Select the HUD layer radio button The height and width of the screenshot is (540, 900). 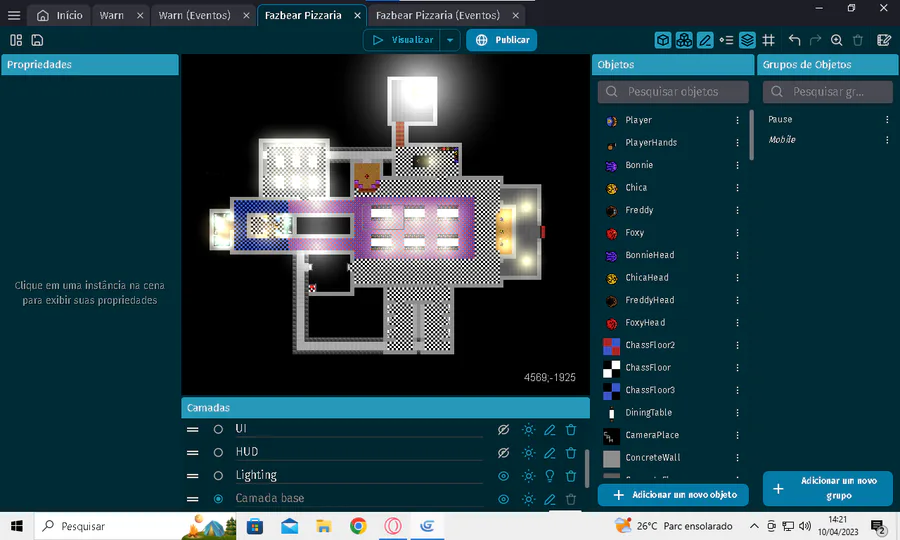pyautogui.click(x=218, y=452)
